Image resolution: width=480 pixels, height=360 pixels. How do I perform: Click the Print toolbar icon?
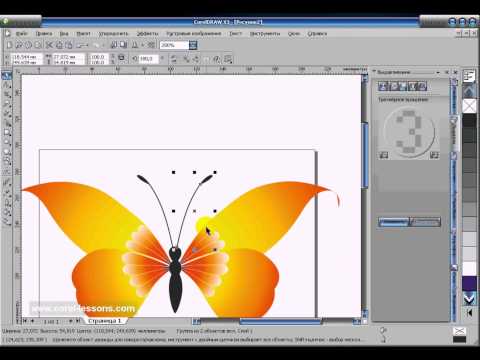click(38, 45)
